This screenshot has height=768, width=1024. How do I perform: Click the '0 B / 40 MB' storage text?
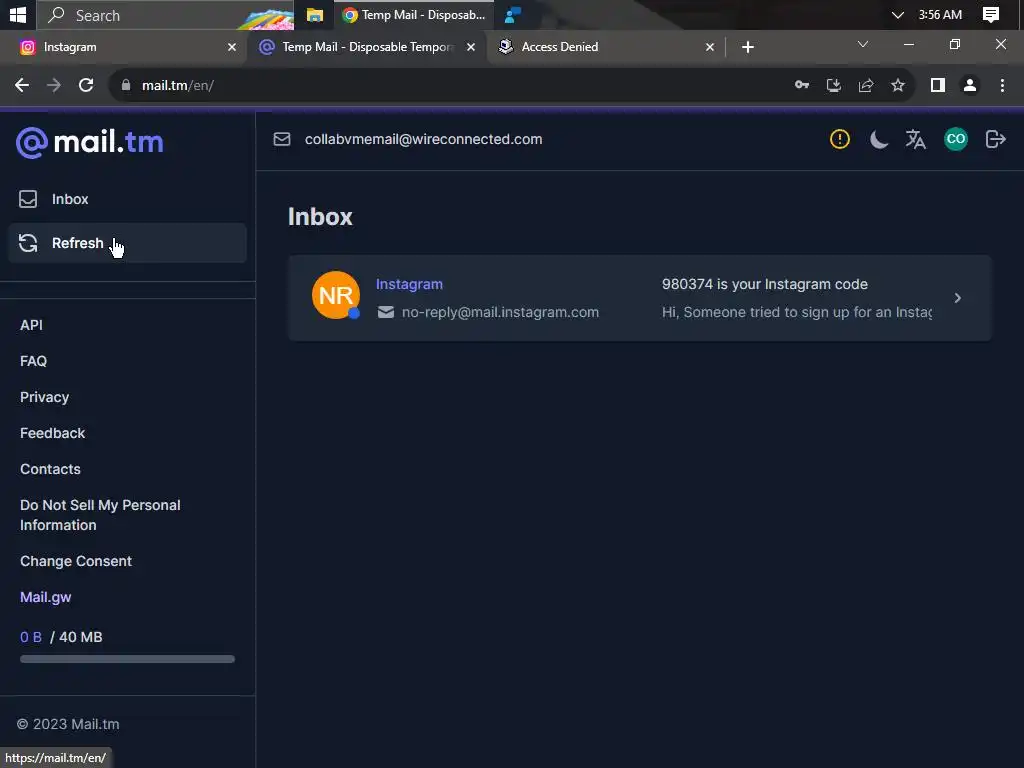coord(61,637)
